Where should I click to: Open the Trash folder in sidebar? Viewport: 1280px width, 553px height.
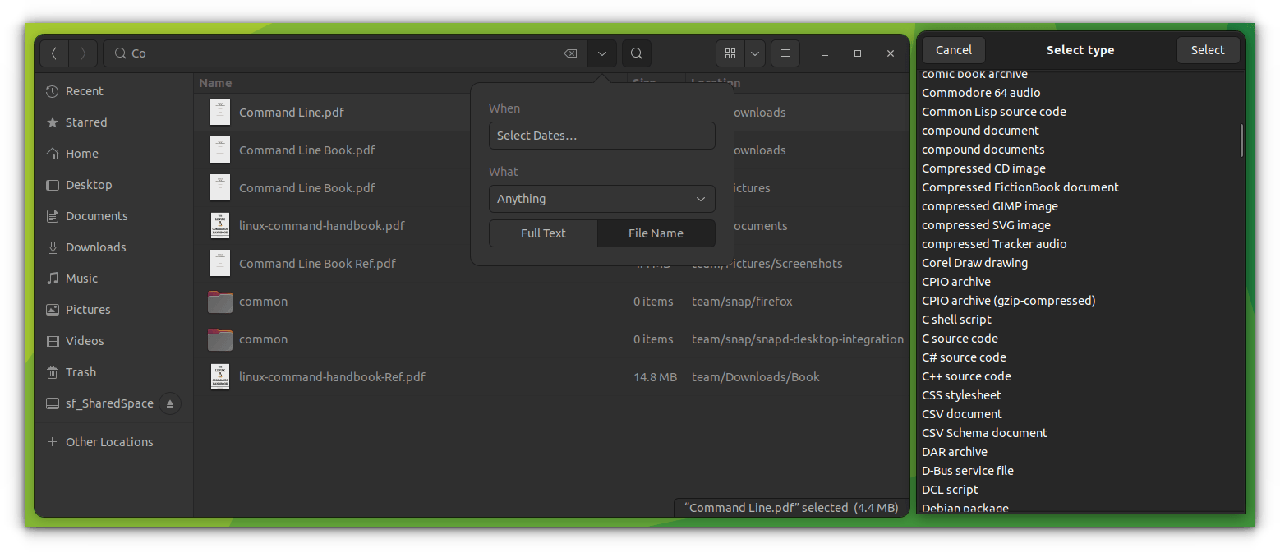81,372
